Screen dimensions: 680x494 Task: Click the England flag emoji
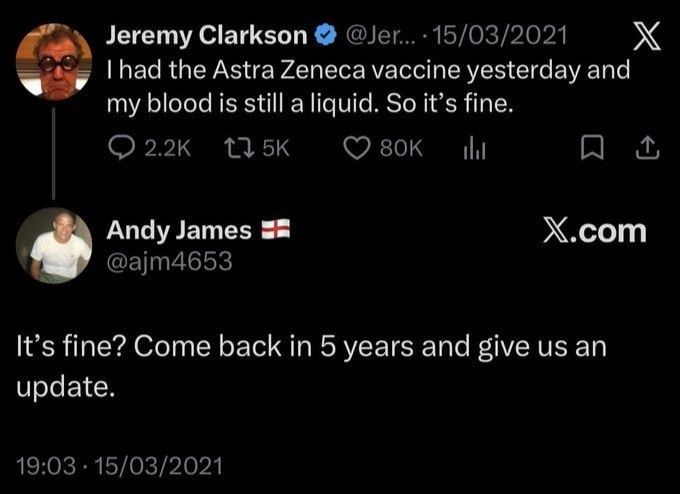(x=275, y=229)
